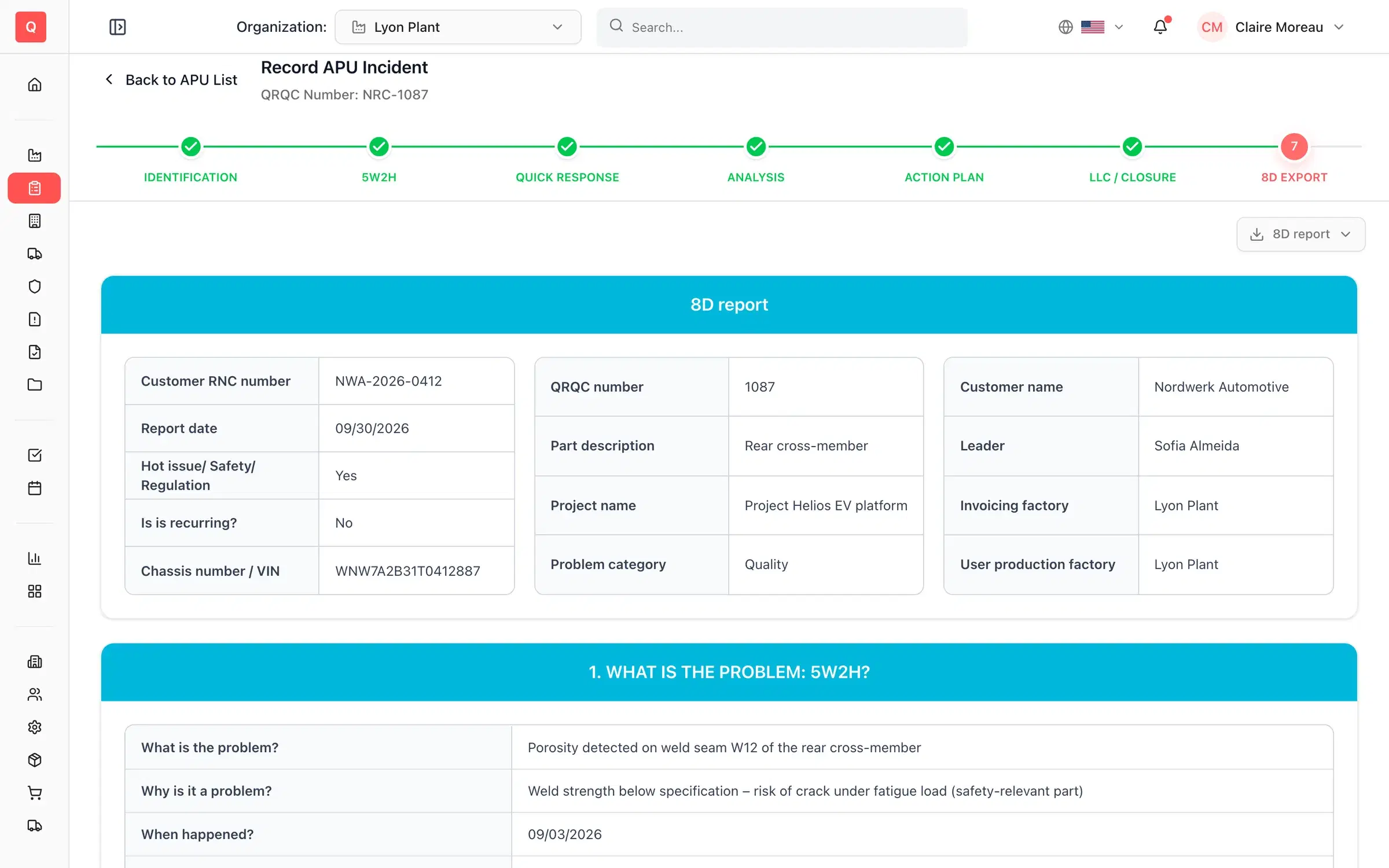The image size is (1389, 868).
Task: Select the VIN value WNW7A2B31T0412887
Action: (407, 571)
